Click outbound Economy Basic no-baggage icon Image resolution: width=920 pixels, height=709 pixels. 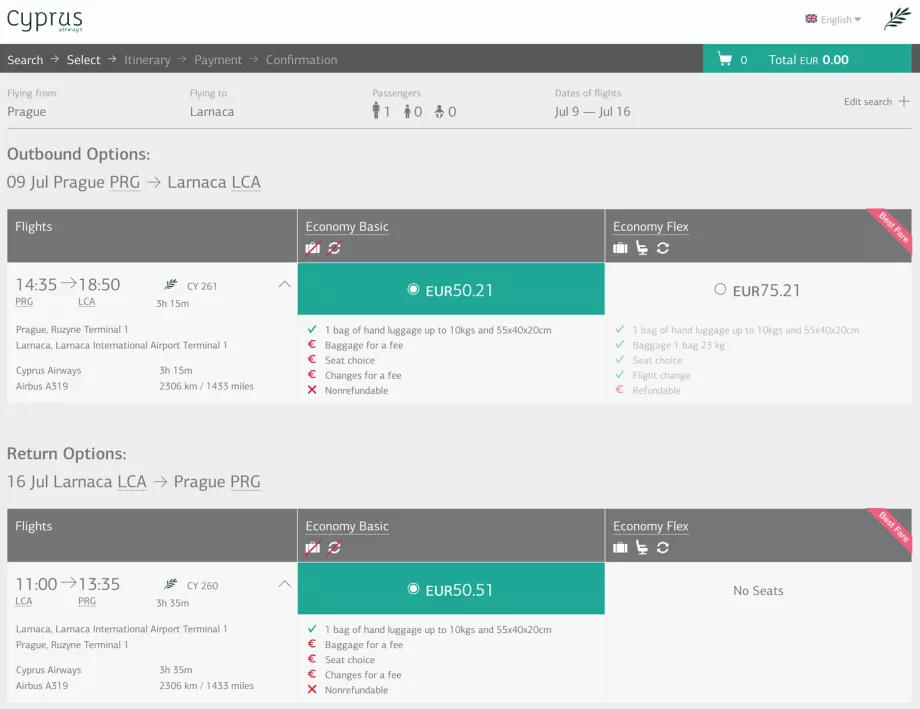click(x=313, y=248)
